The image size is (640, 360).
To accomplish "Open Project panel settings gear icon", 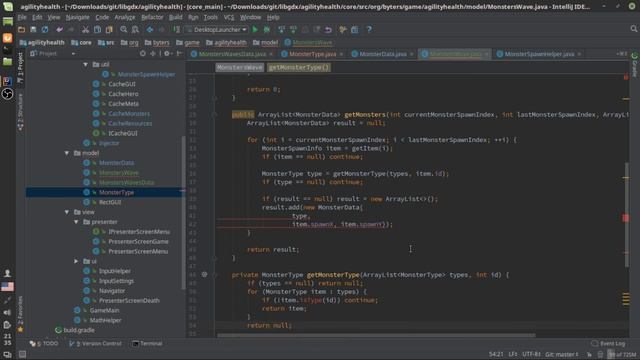I will (167, 53).
